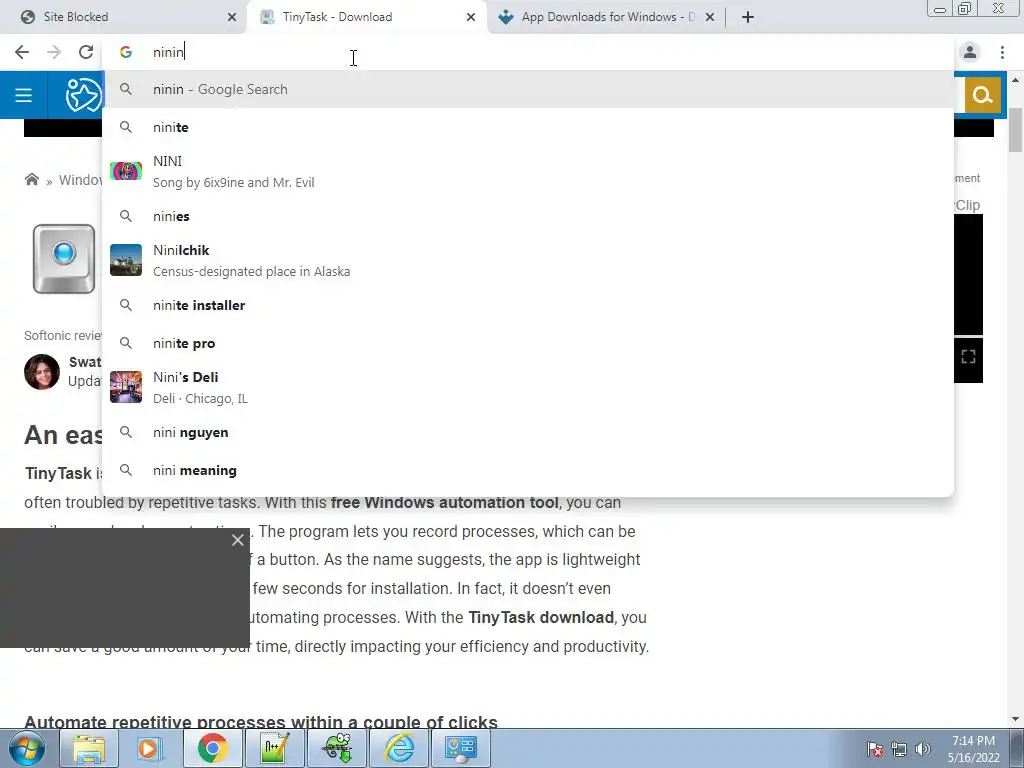1024x768 pixels.
Task: Click the browser forward arrow
Action: point(54,52)
